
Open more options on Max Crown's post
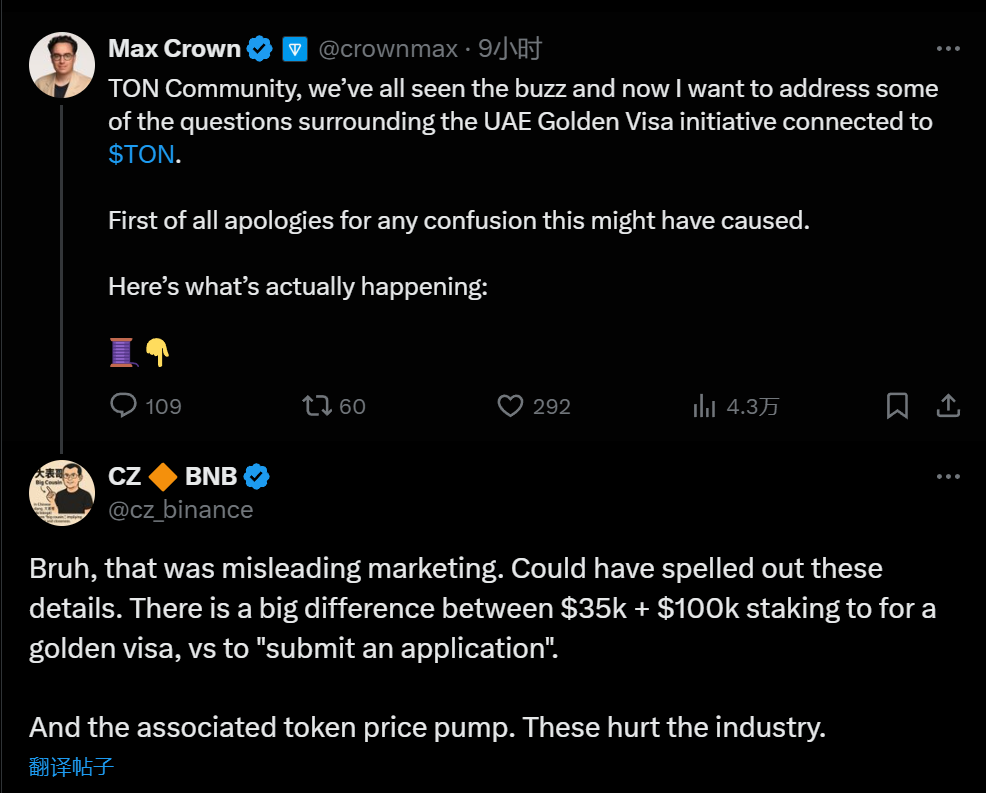click(948, 48)
